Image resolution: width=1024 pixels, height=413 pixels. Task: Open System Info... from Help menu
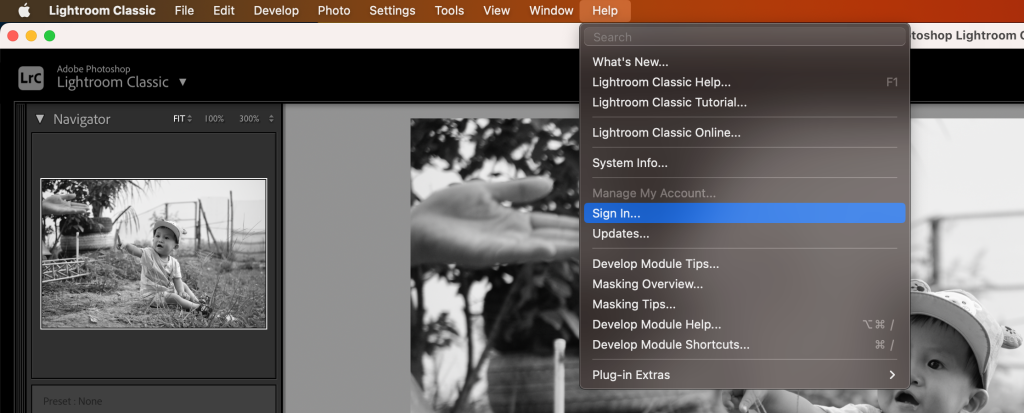pyautogui.click(x=744, y=163)
